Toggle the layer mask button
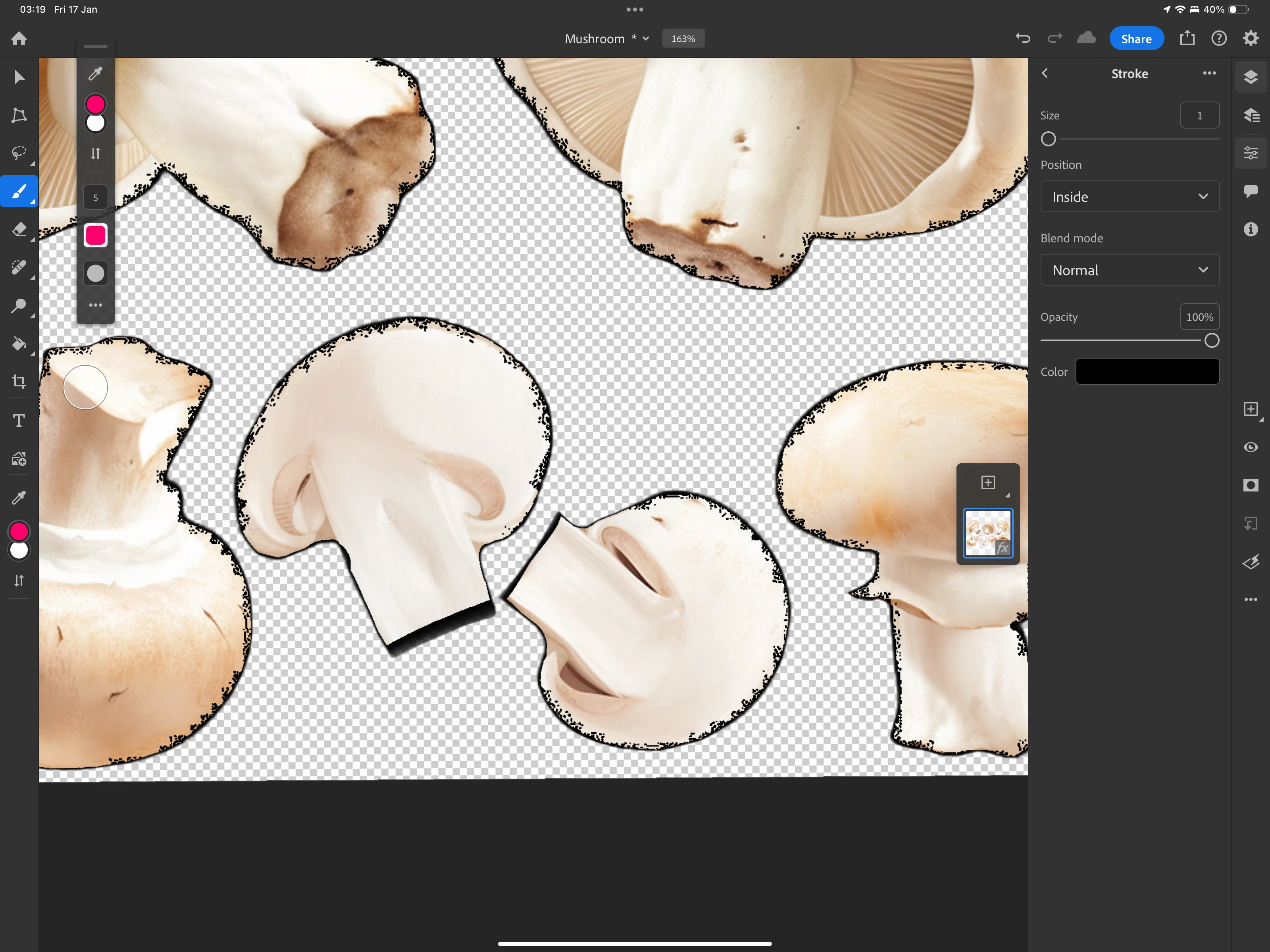The image size is (1270, 952). (1251, 486)
